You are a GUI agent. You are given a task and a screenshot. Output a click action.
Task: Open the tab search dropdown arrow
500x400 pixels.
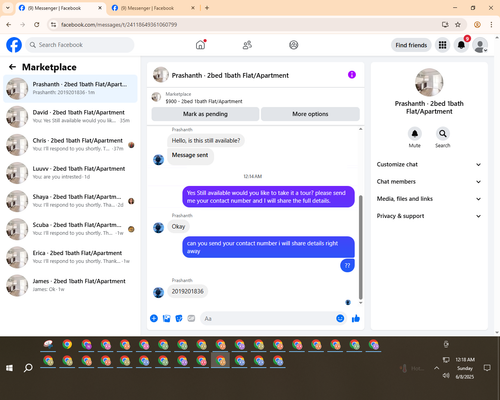[x=7, y=8]
